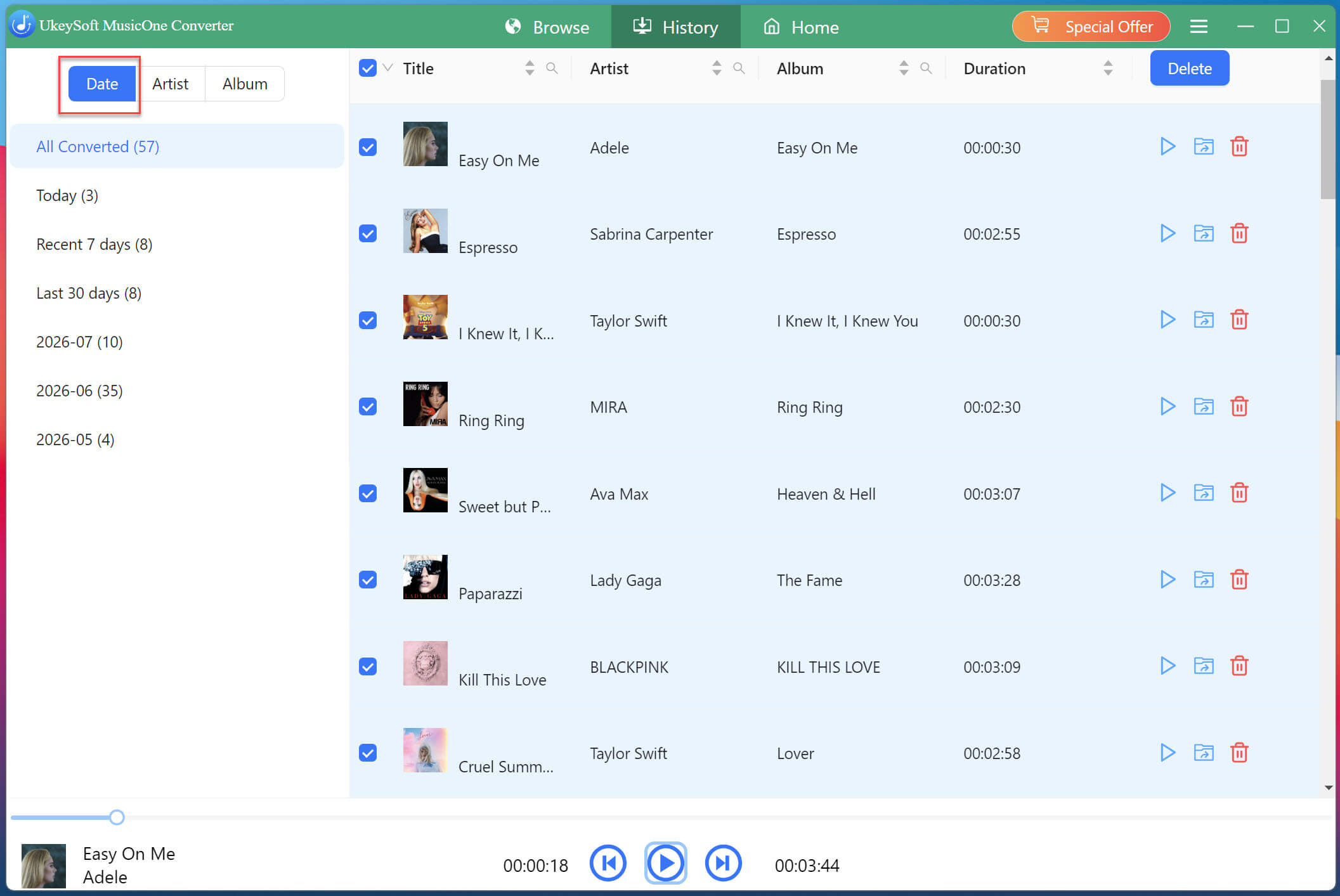The height and width of the screenshot is (896, 1340).
Task: Open output folder for Ring Ring
Action: point(1204,406)
